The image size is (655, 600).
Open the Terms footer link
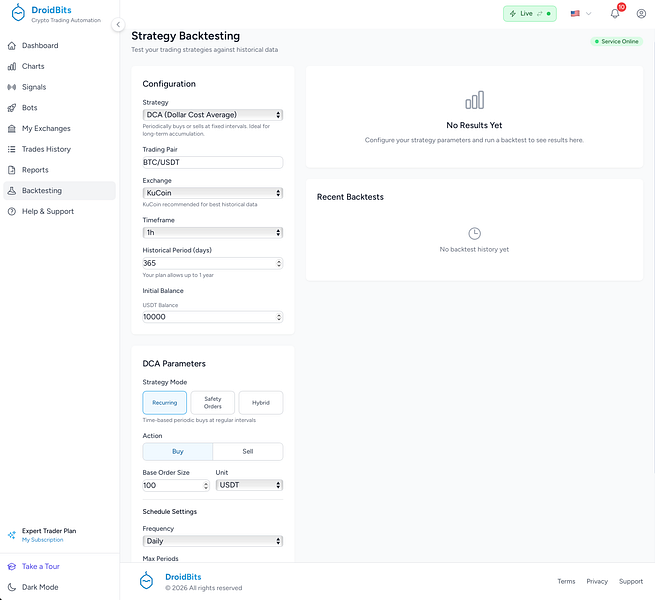(x=566, y=581)
